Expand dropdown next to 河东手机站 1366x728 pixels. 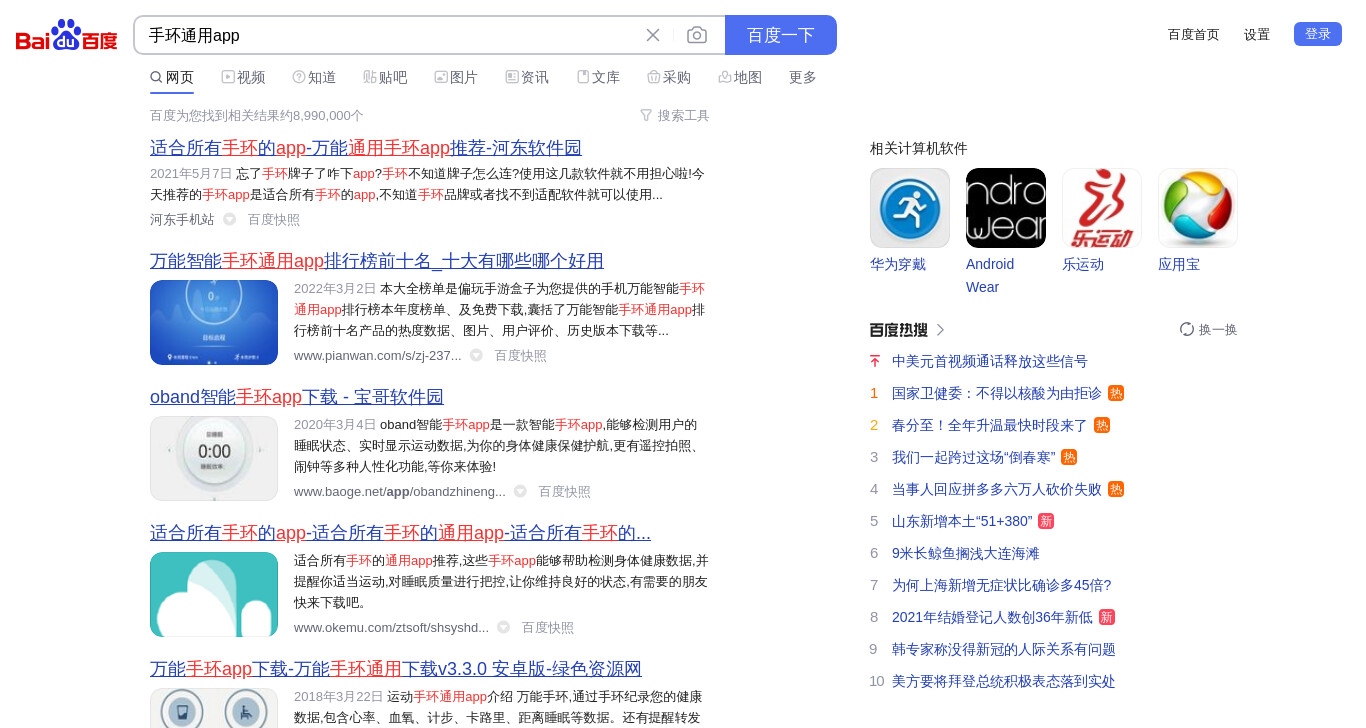pyautogui.click(x=229, y=219)
